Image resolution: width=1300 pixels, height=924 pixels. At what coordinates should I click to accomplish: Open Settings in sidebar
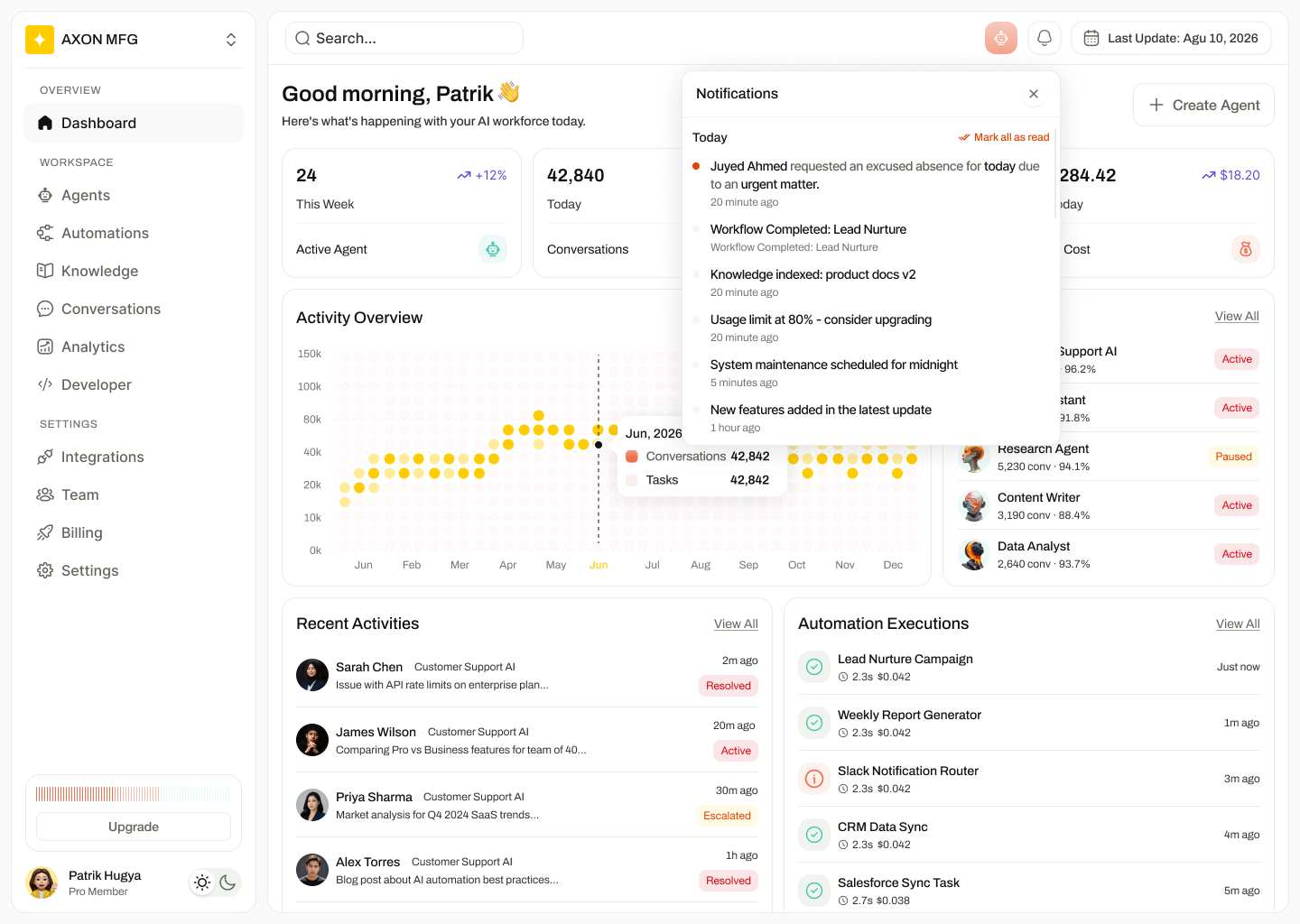[x=134, y=570]
